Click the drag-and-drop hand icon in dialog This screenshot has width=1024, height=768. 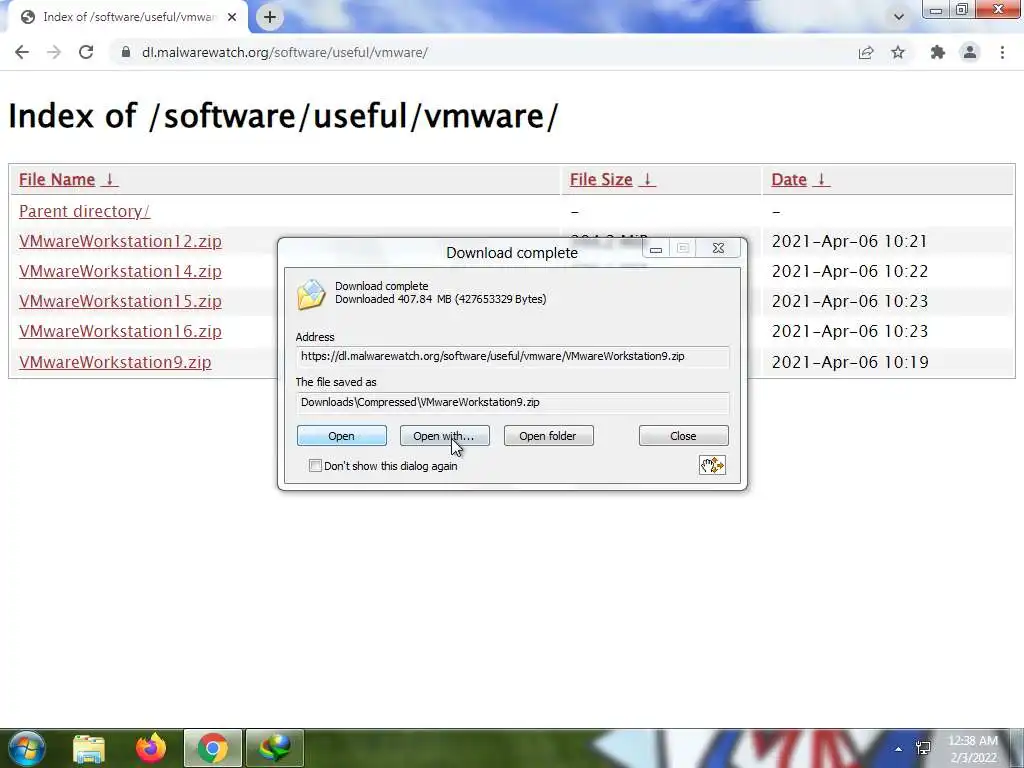[712, 465]
